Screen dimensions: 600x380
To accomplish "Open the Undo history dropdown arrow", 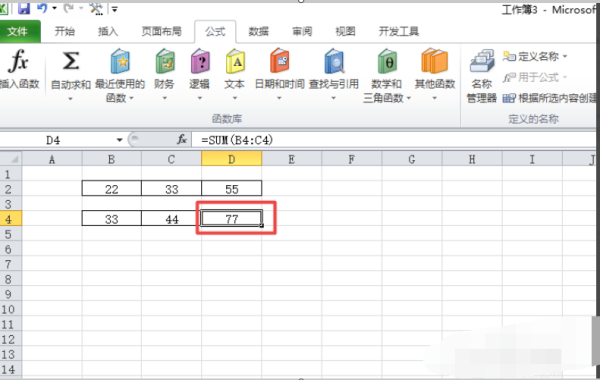I will (x=54, y=8).
